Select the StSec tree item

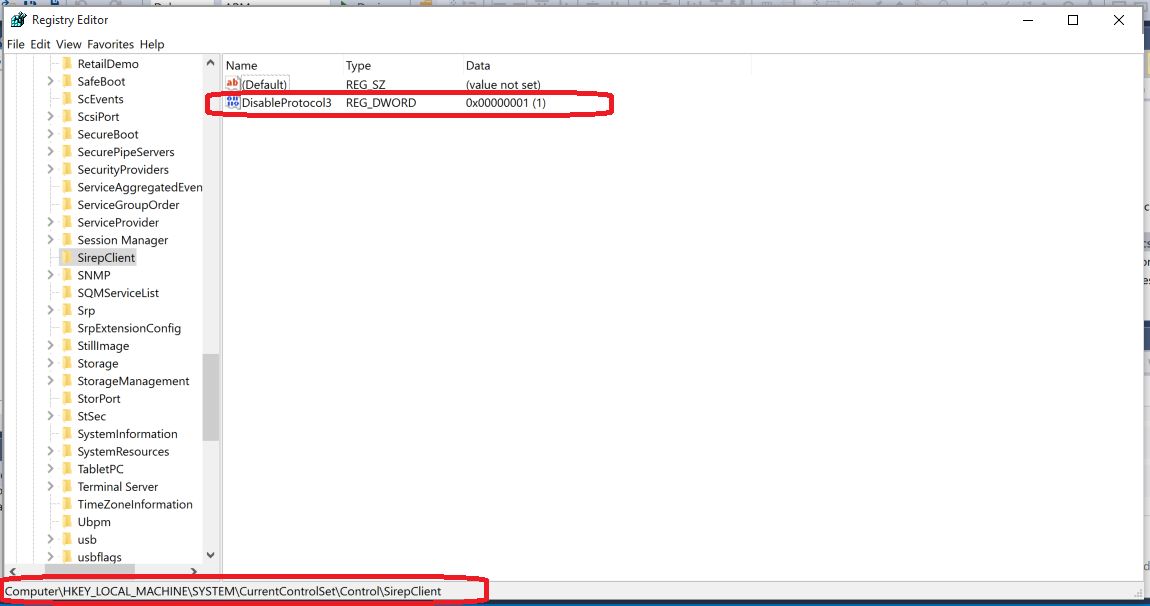(x=92, y=416)
